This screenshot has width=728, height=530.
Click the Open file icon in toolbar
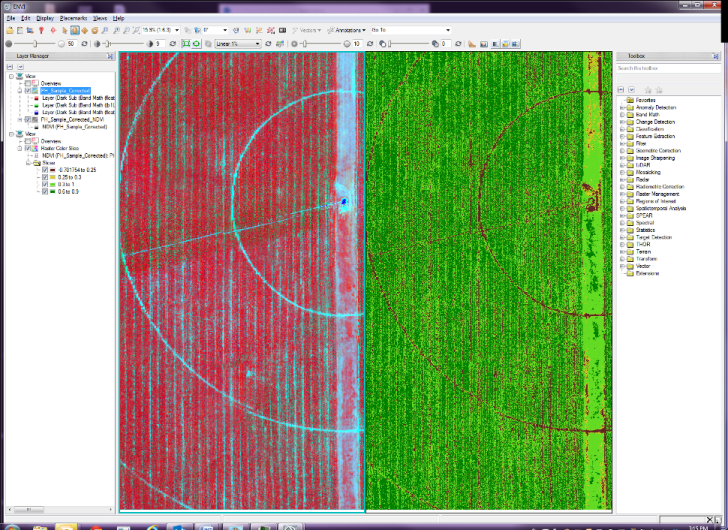tap(9, 31)
